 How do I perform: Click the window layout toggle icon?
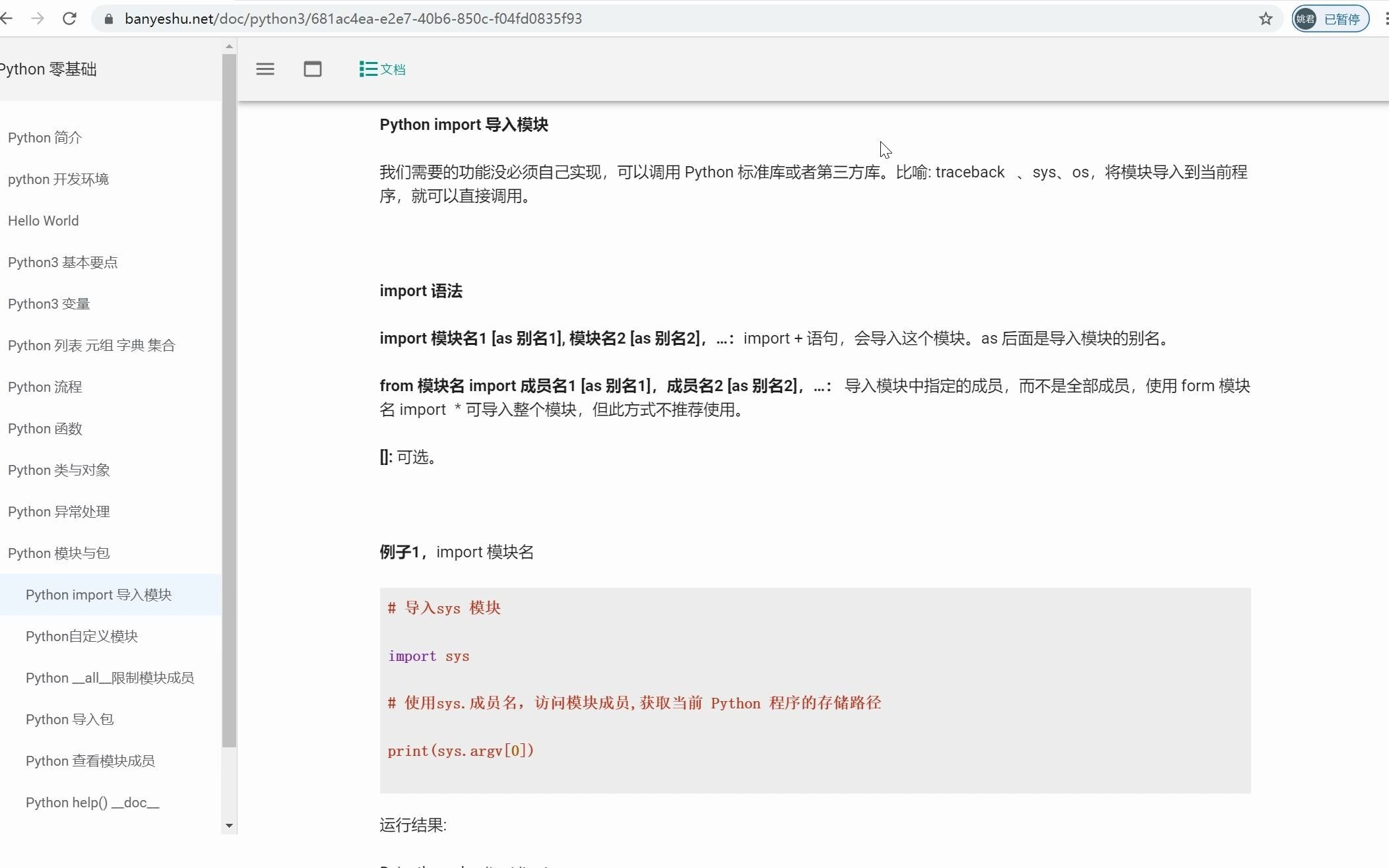(x=312, y=69)
